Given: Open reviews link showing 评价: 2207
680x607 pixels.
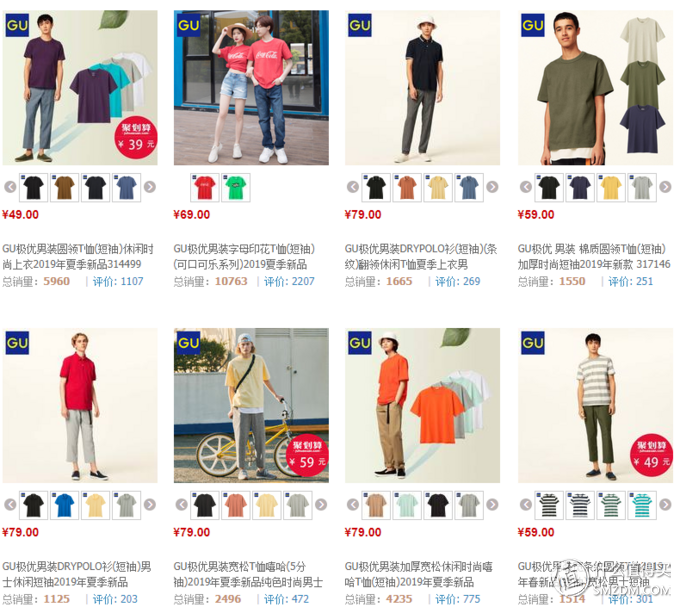Looking at the screenshot, I should (289, 281).
